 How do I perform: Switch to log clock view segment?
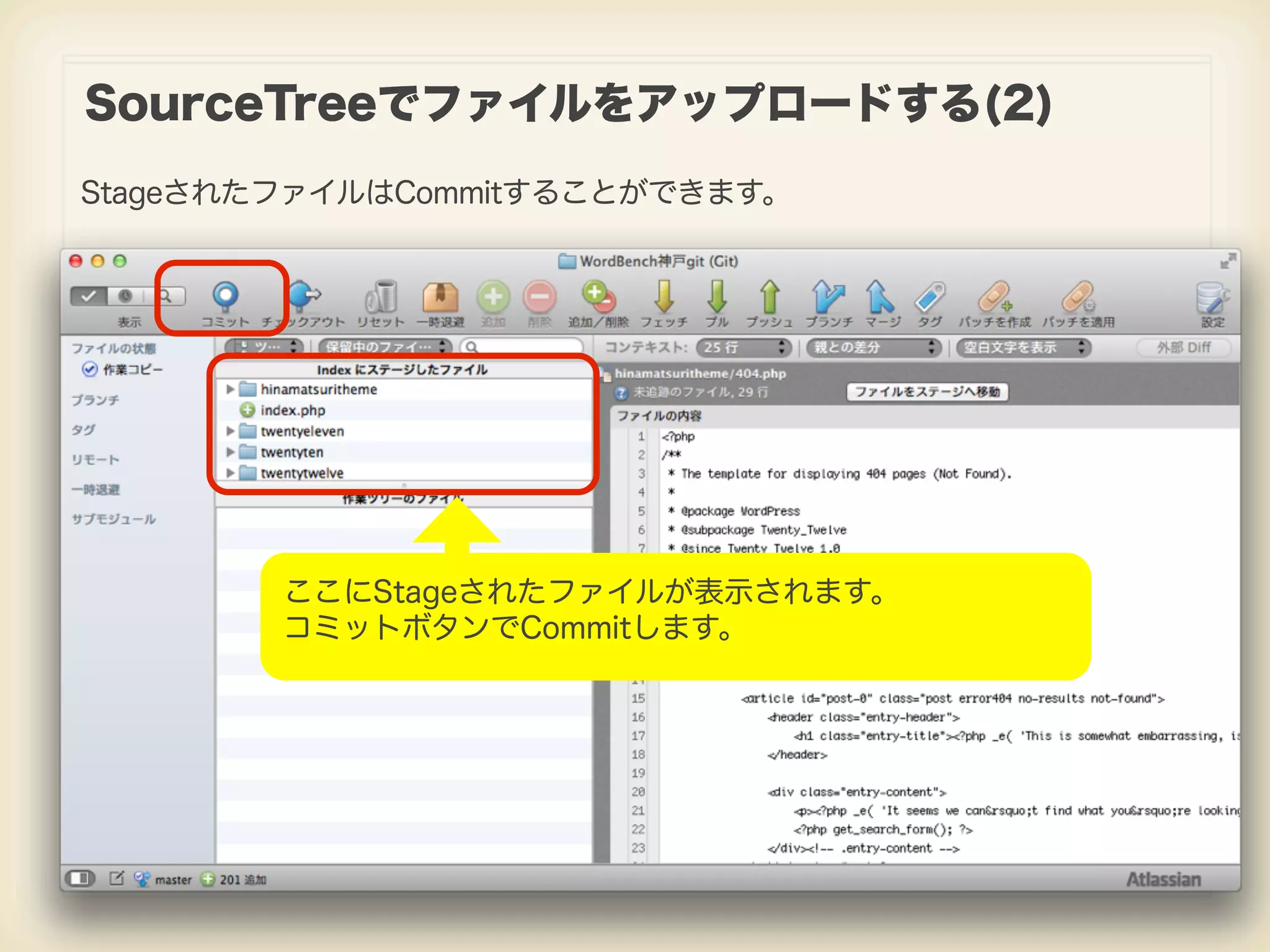[x=126, y=296]
